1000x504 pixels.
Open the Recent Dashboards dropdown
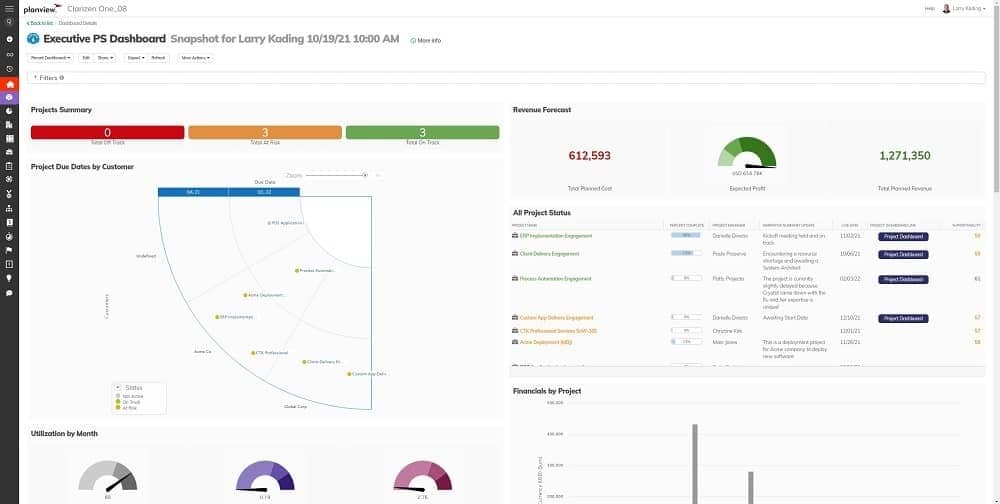point(51,57)
